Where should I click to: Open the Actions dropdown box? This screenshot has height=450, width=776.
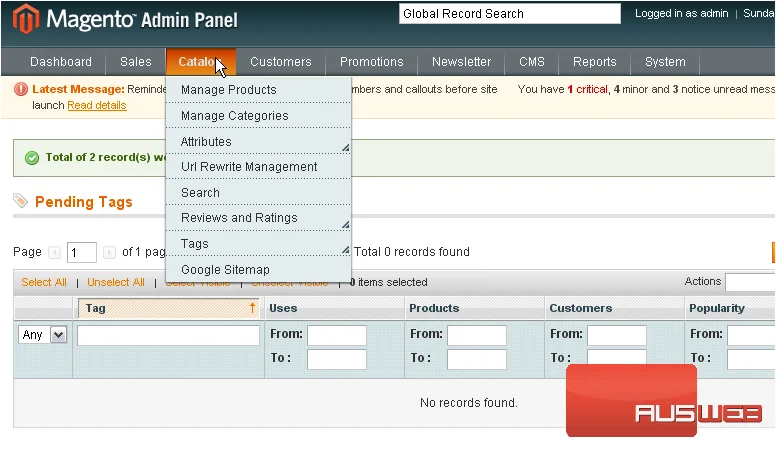pyautogui.click(x=750, y=282)
